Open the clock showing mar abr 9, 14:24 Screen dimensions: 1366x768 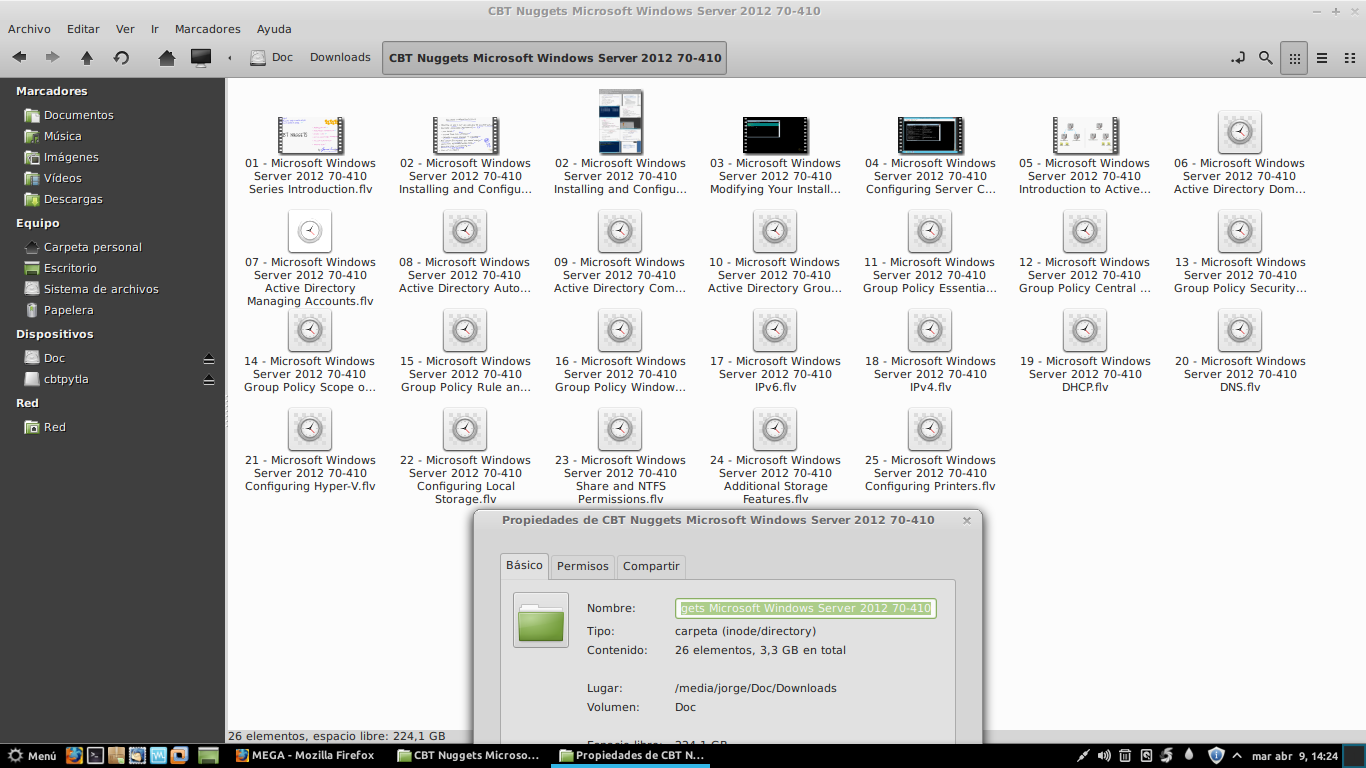click(1295, 756)
